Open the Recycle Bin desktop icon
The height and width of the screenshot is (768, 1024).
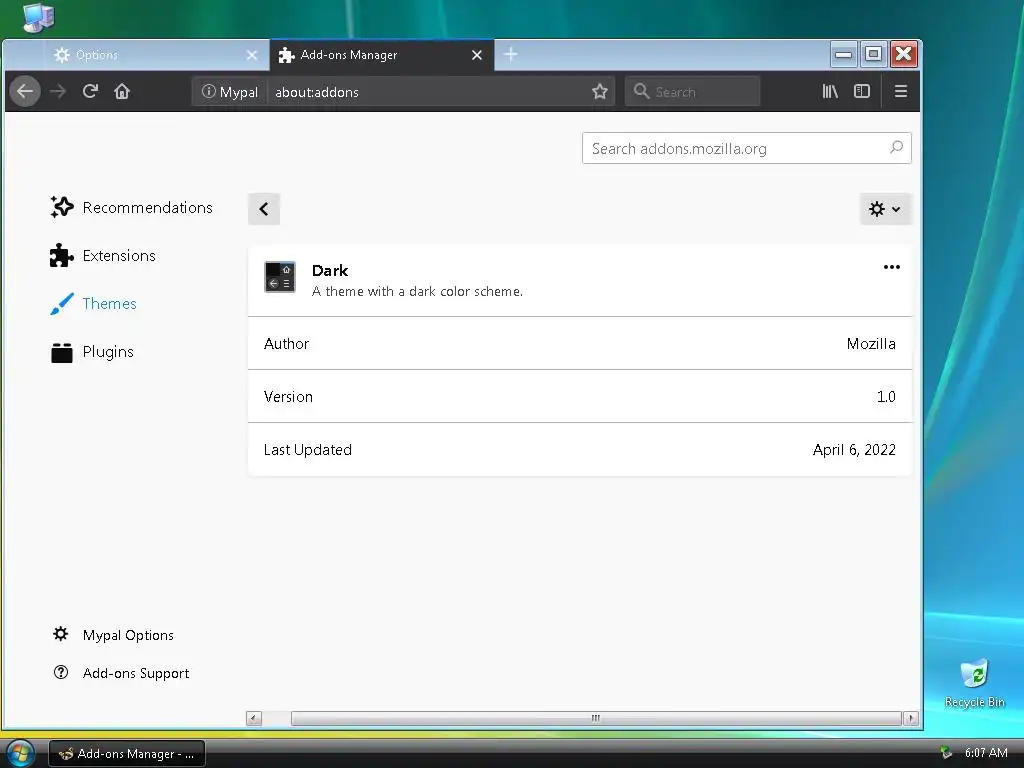[x=974, y=683]
